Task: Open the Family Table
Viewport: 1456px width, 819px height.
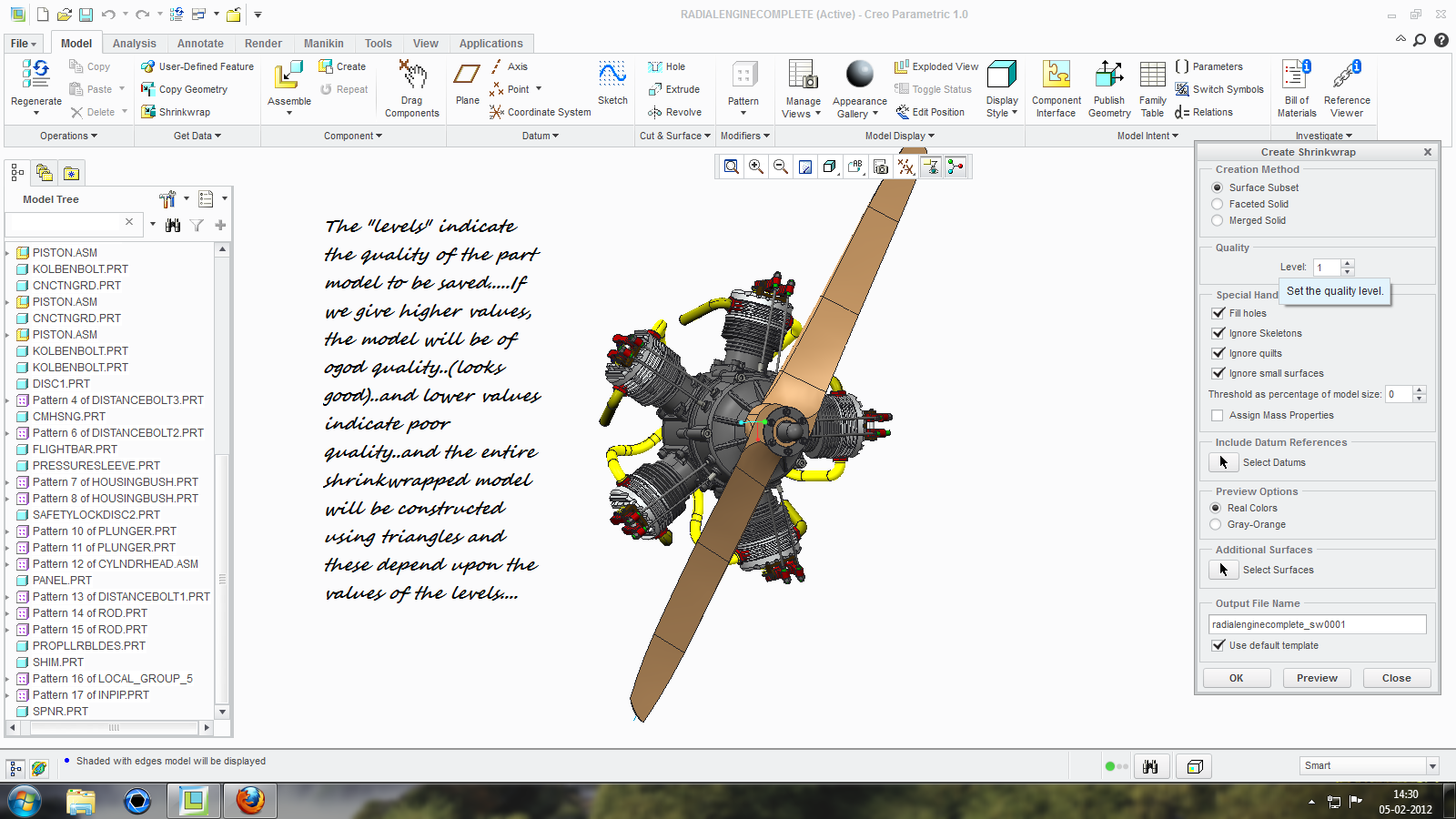Action: 1152,88
